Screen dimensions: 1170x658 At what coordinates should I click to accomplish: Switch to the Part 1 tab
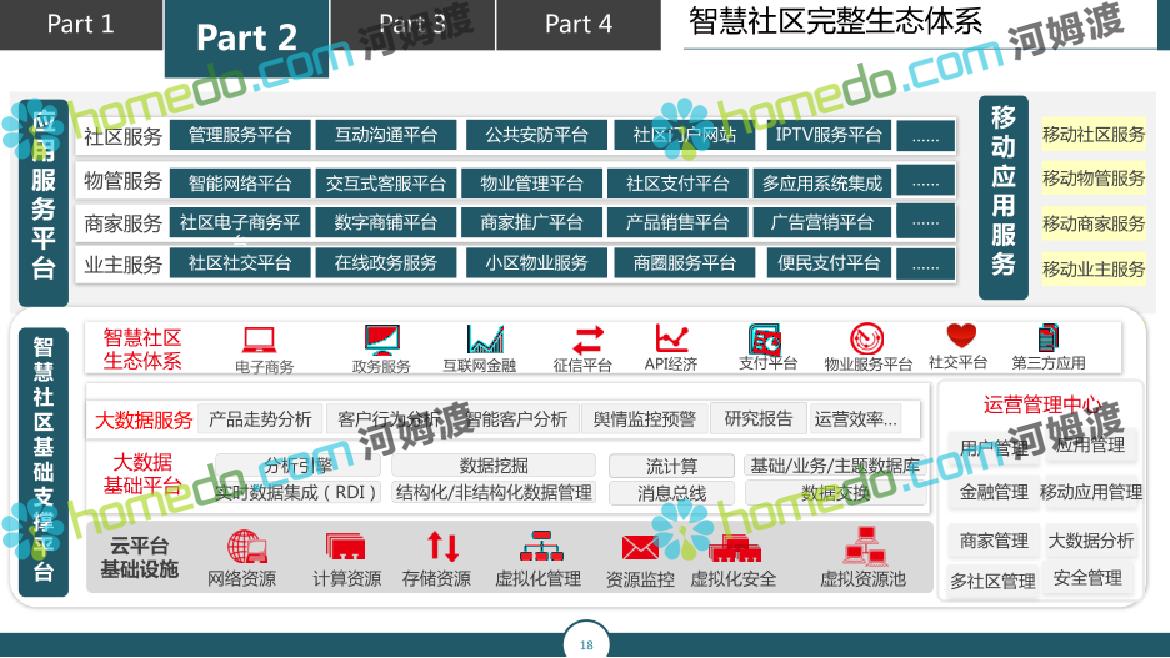(81, 24)
